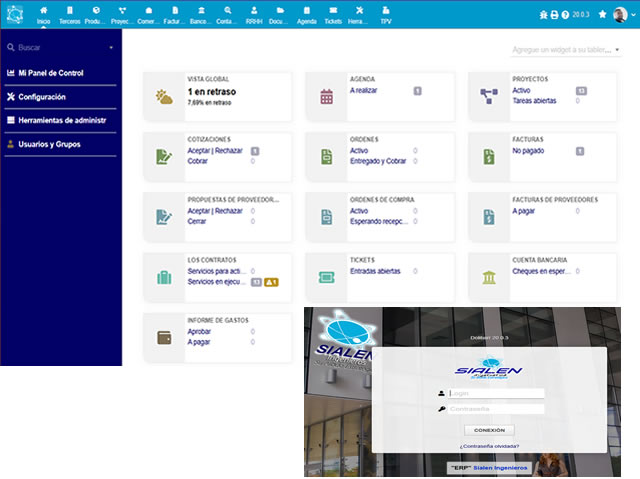Click the Proyectos widget icon
Screen dimensions: 640x479
487,97
